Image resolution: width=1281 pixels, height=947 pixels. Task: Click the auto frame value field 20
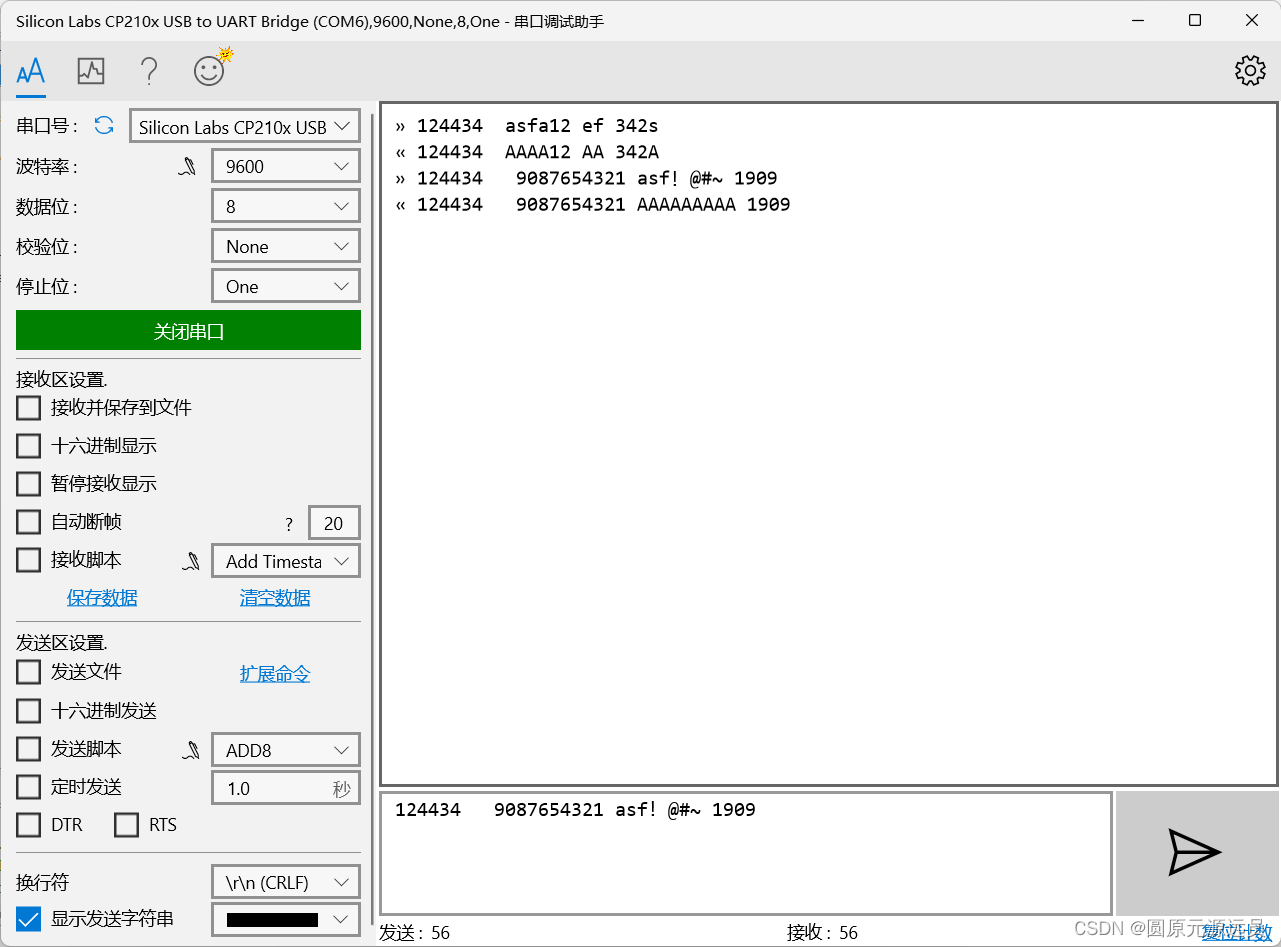(334, 523)
